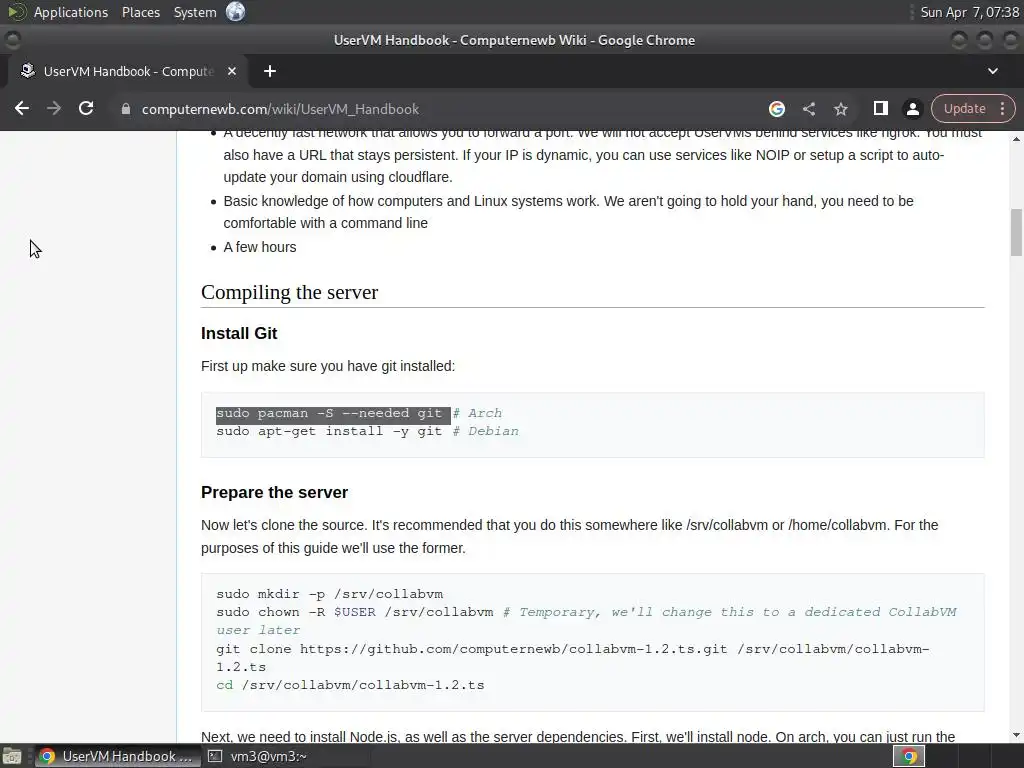This screenshot has width=1024, height=768.
Task: Click the Prepare the server heading
Action: pos(274,492)
